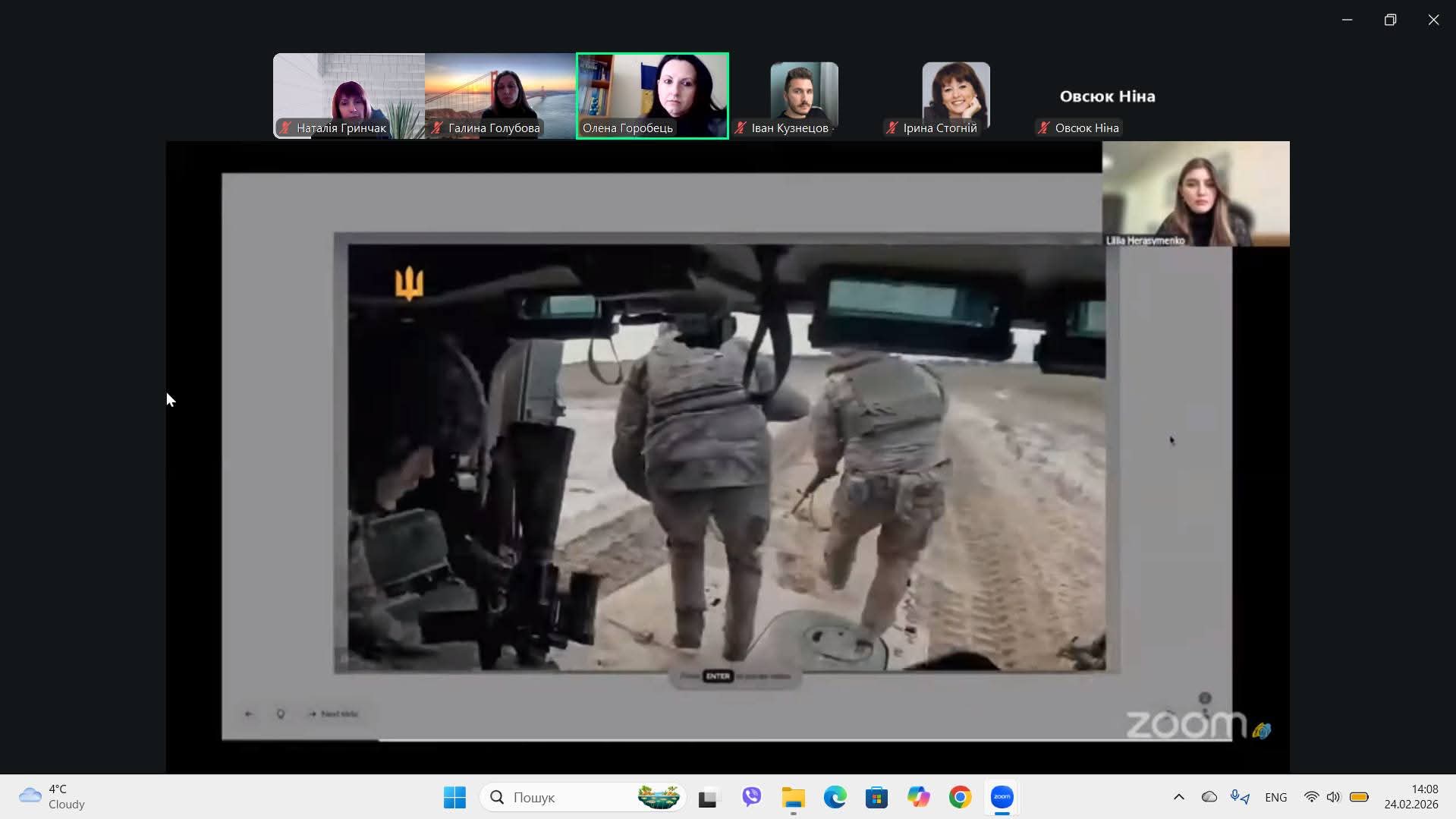
Task: Click muted mic icon beside Овсюк Ніна label
Action: coord(1044,128)
